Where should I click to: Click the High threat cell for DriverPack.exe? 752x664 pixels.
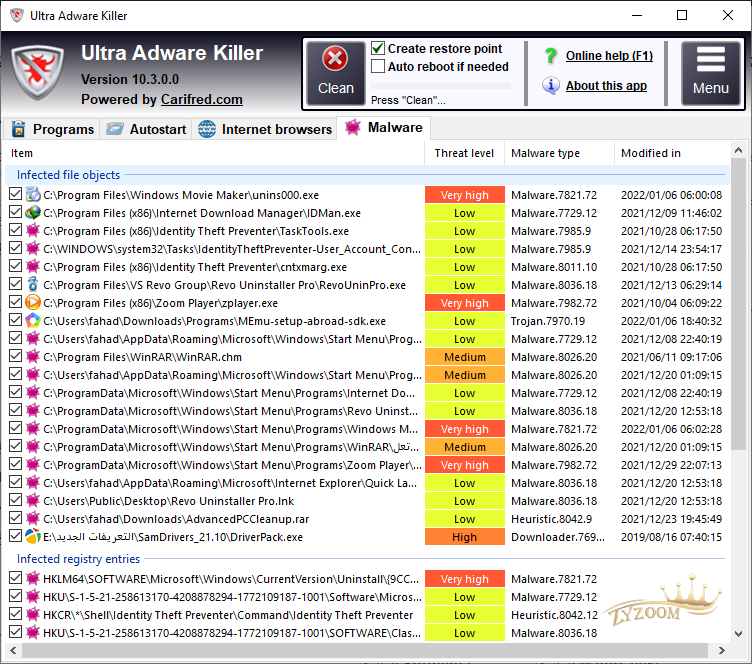click(x=465, y=536)
